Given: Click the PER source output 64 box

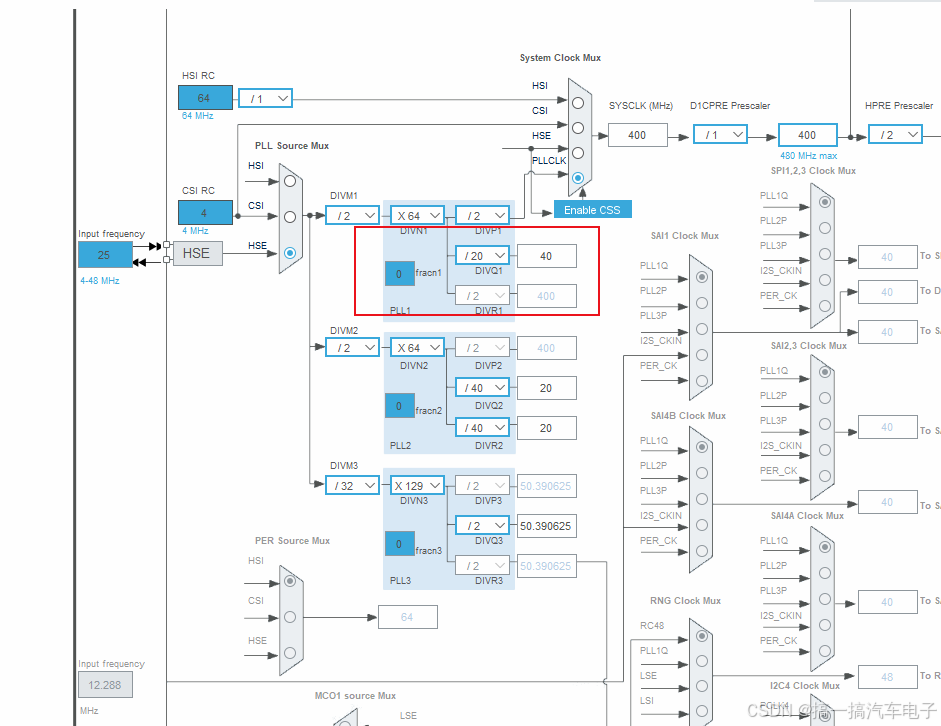Looking at the screenshot, I should (407, 617).
